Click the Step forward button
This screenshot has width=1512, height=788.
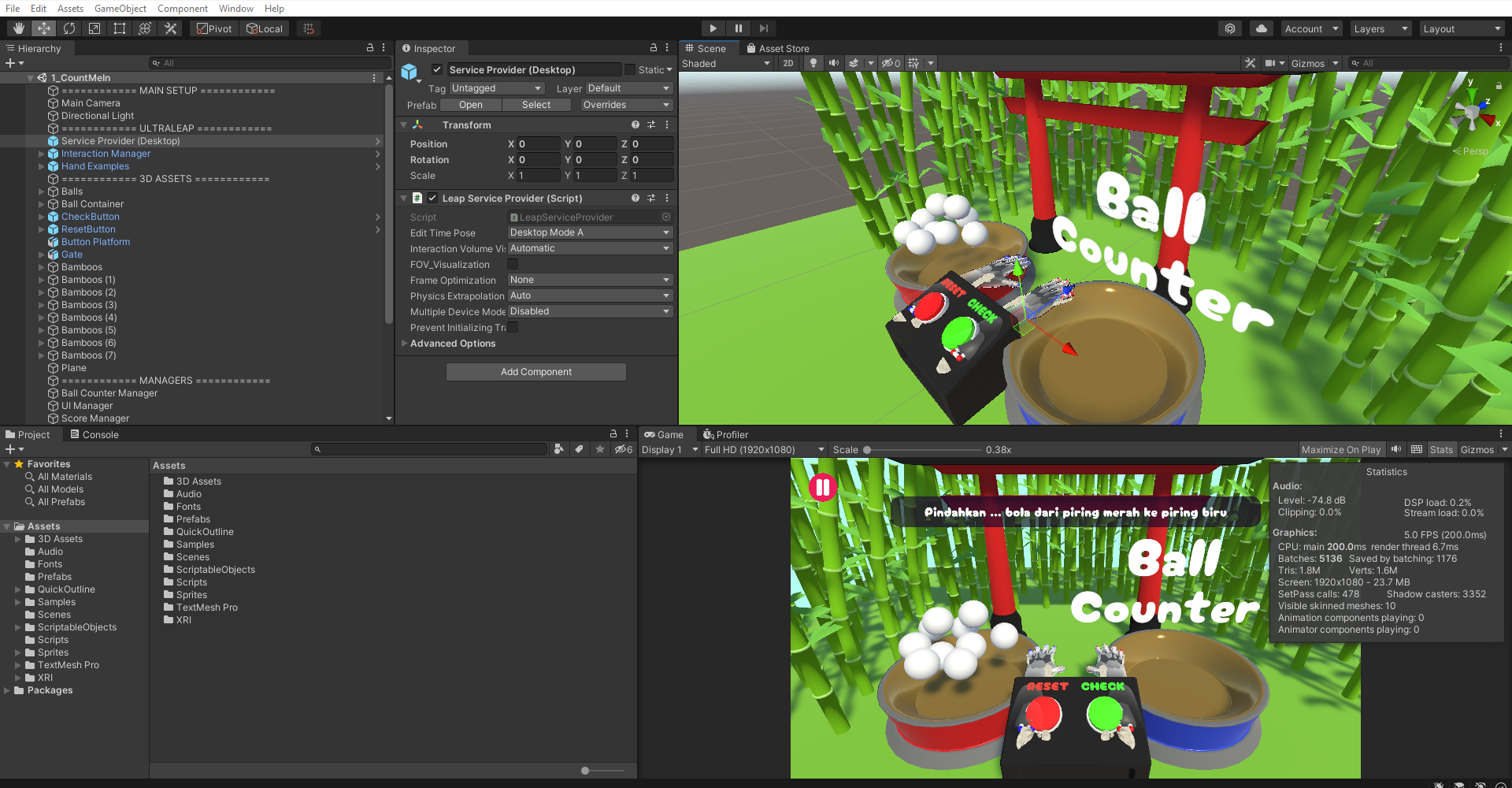763,28
